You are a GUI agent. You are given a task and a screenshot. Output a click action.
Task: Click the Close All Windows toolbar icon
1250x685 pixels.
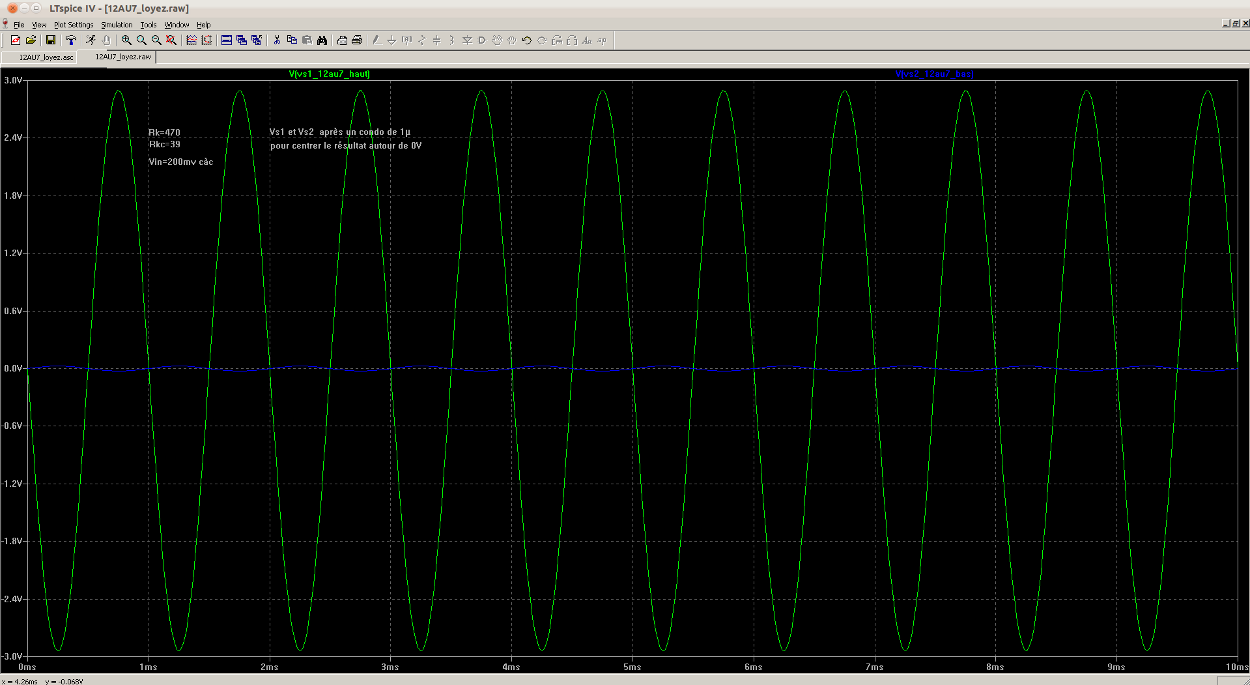257,40
